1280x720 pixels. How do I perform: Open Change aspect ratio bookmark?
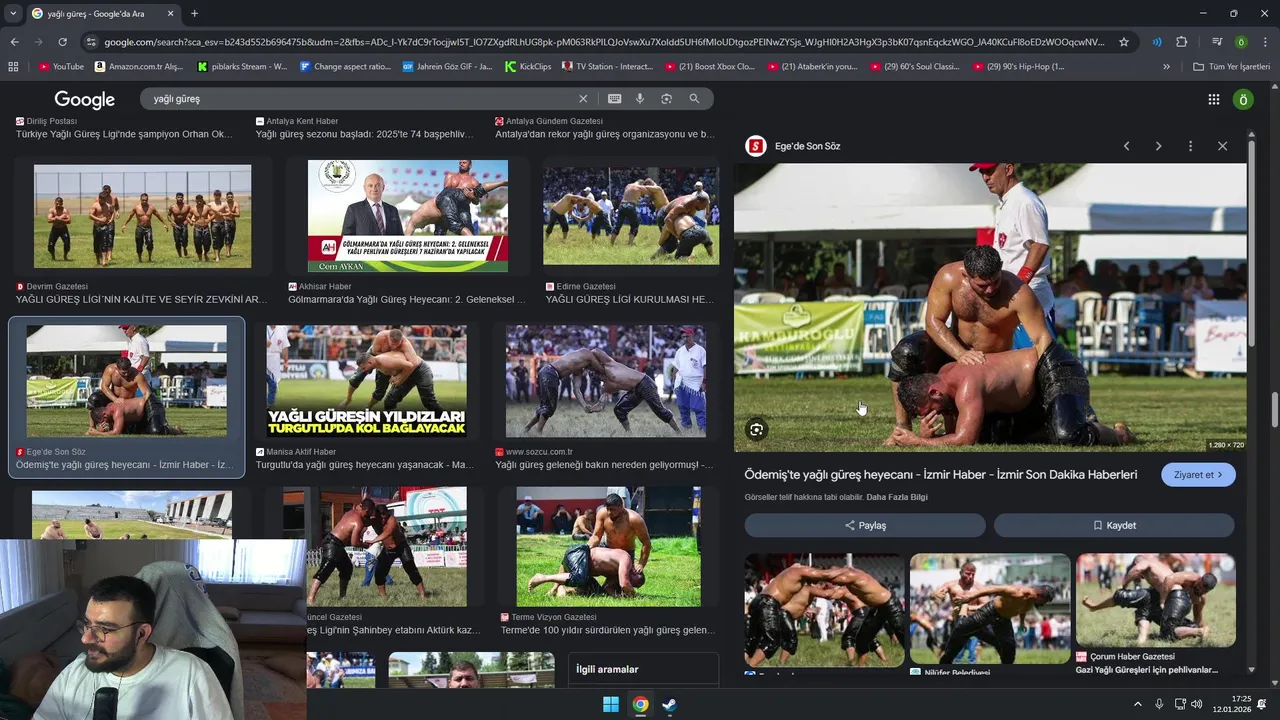pos(346,67)
